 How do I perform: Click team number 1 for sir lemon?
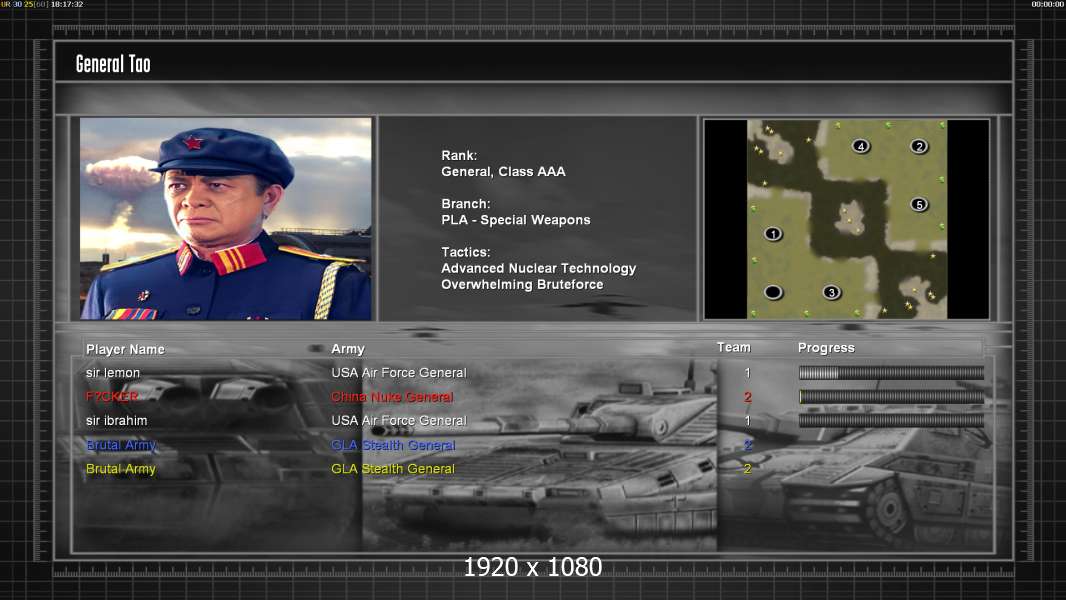tap(747, 372)
